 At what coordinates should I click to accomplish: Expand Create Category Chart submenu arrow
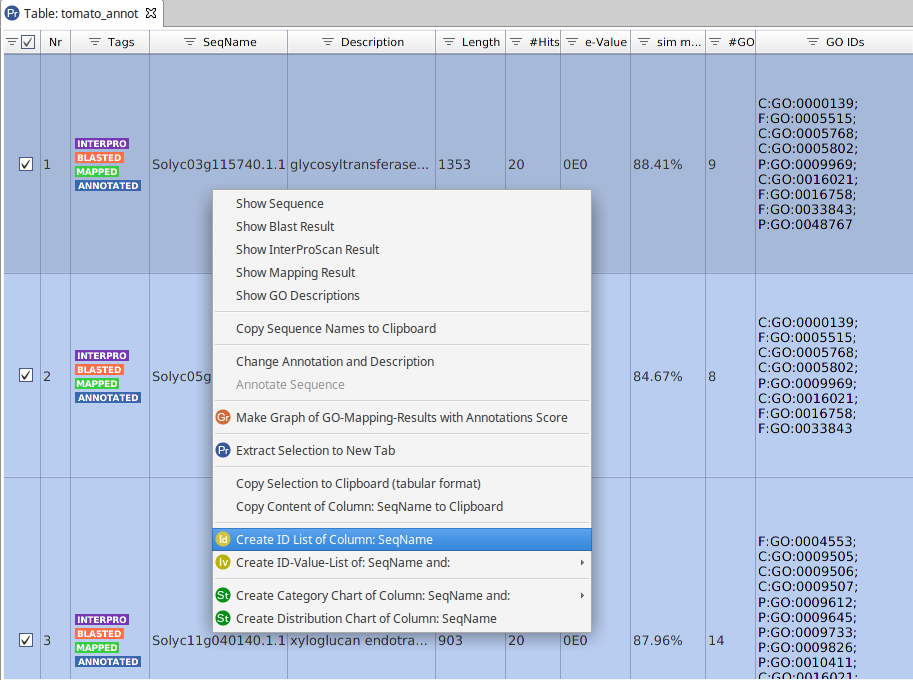[x=582, y=596]
